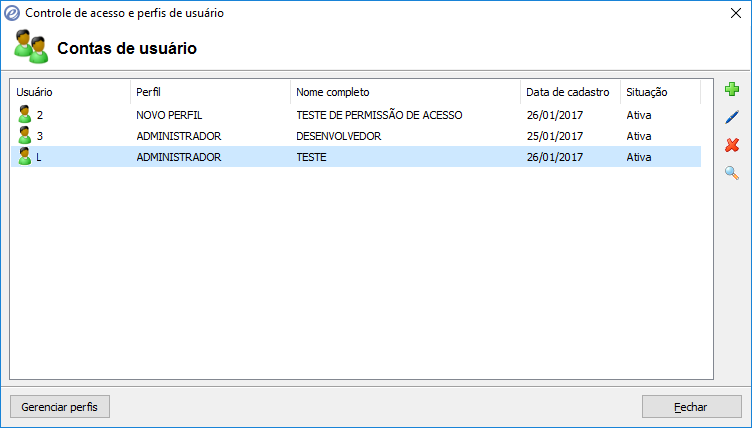Click the blue pencil edit user icon
Viewport: 752px width, 428px height.
click(x=731, y=118)
